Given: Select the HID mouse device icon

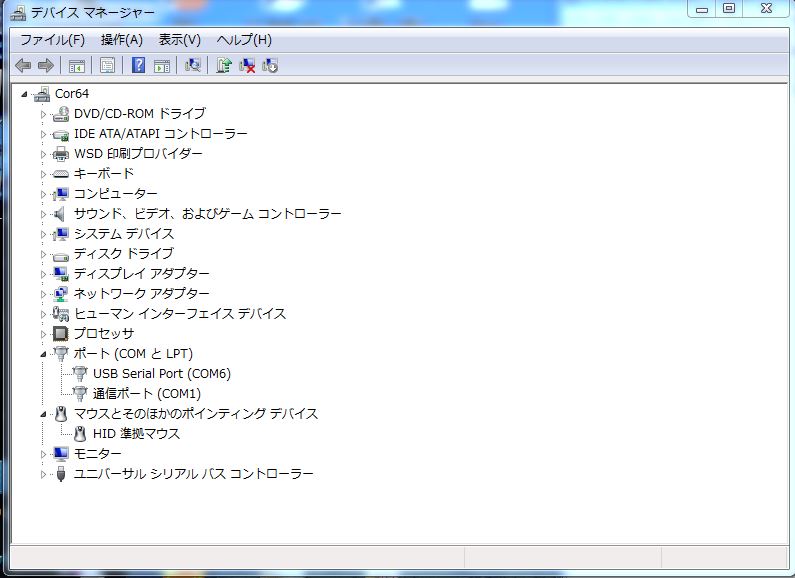Looking at the screenshot, I should [80, 434].
